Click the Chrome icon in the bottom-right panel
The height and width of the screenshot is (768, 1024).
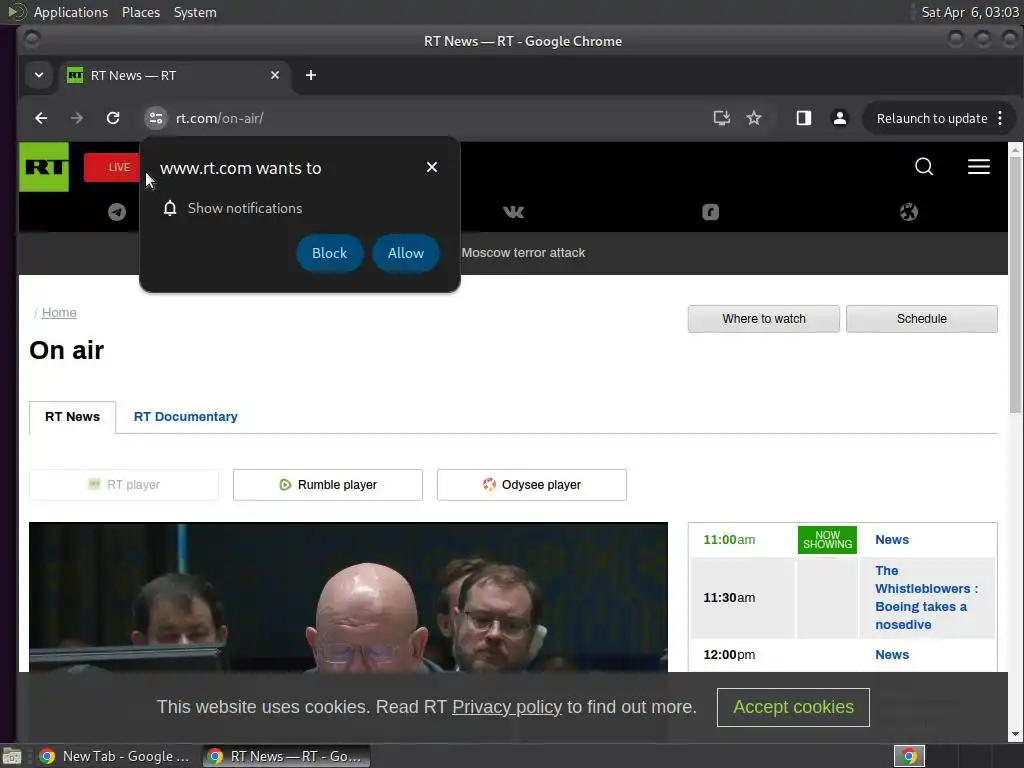tap(909, 756)
